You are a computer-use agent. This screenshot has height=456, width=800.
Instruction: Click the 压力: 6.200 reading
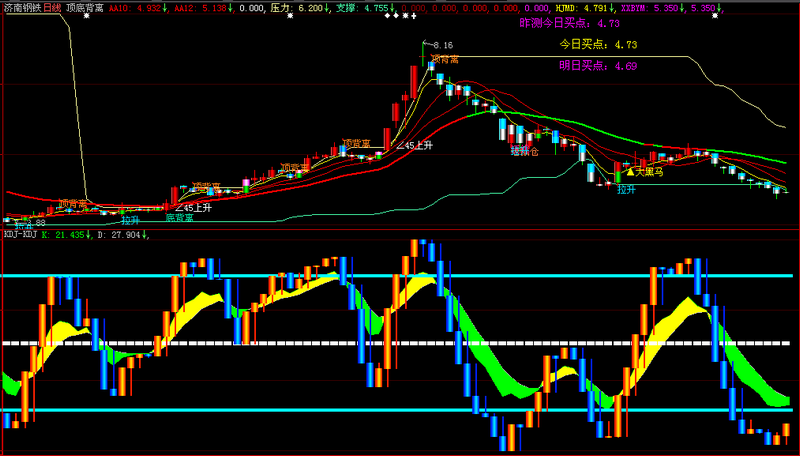click(299, 8)
